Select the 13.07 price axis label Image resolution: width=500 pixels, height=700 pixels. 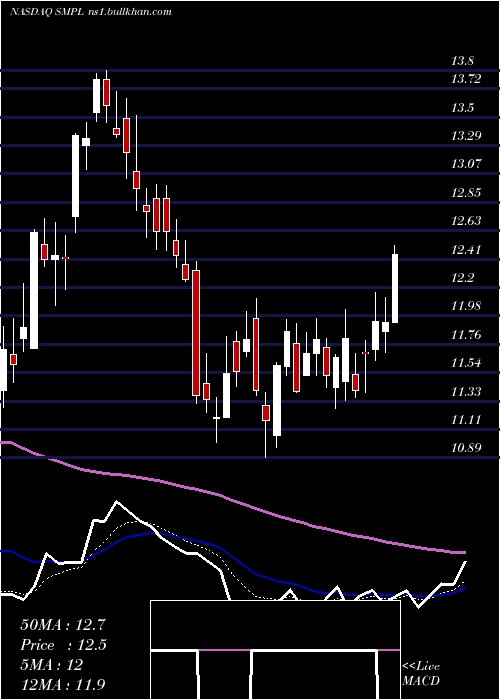tap(467, 164)
